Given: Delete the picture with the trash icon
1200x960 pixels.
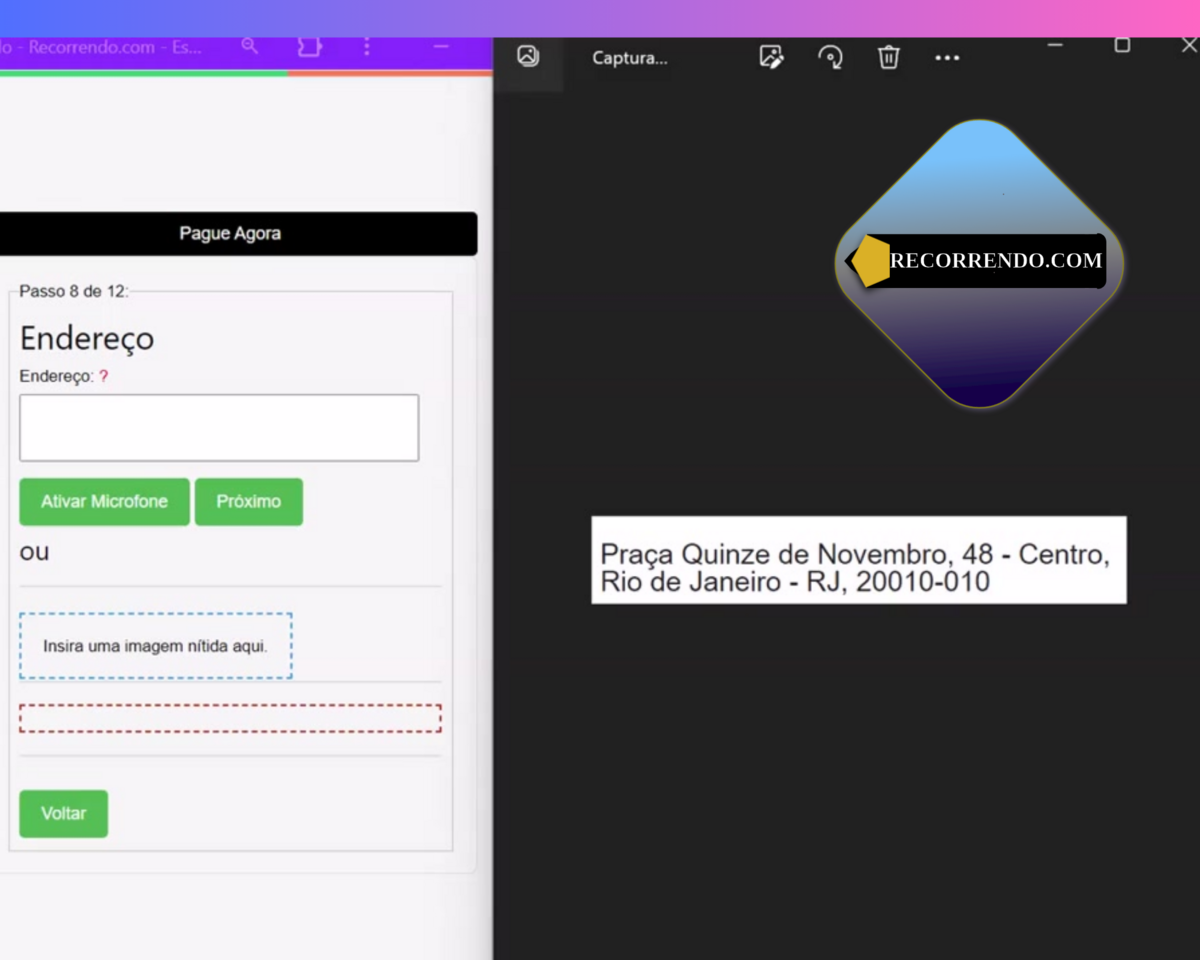Looking at the screenshot, I should (888, 57).
